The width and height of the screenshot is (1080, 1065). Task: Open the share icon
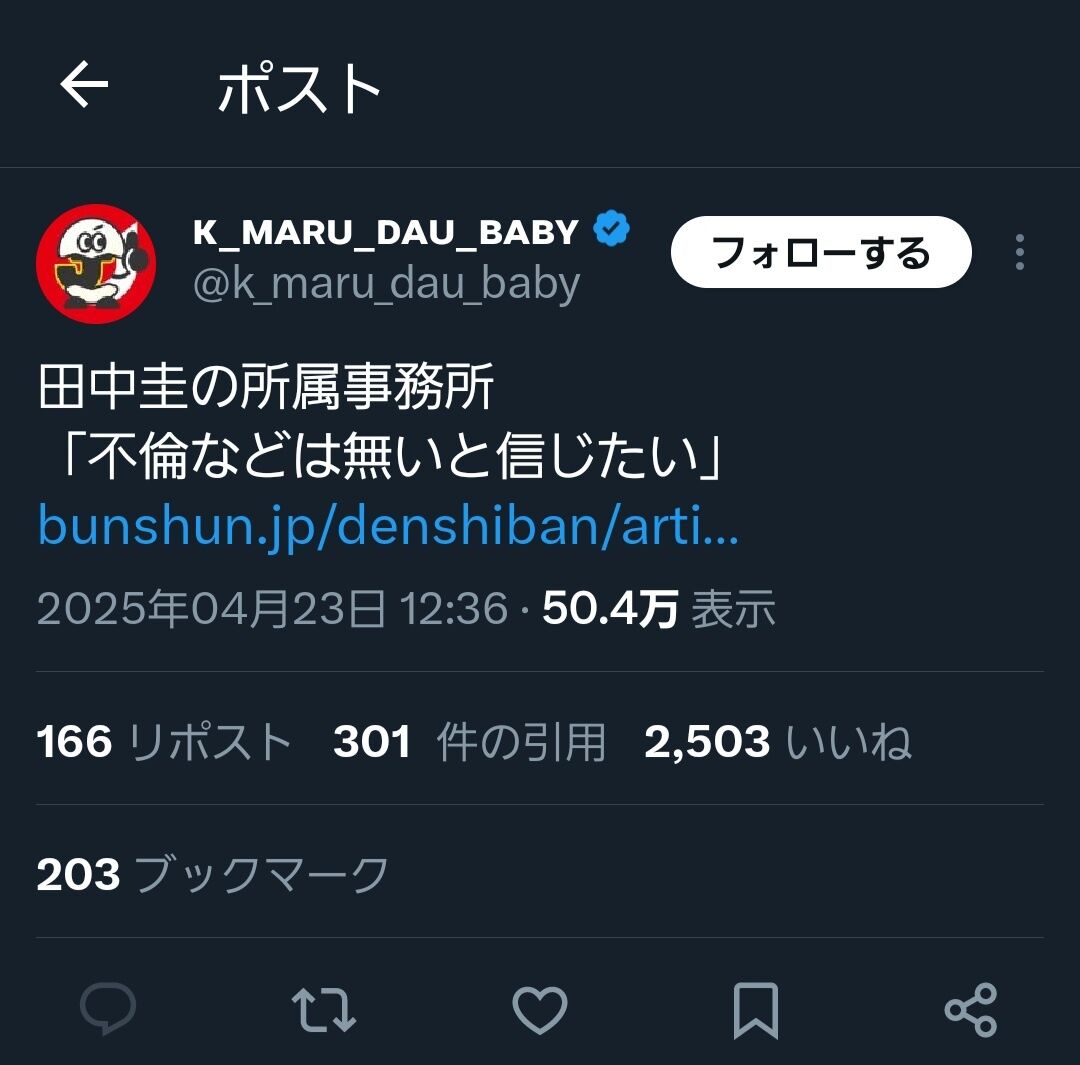point(971,1011)
